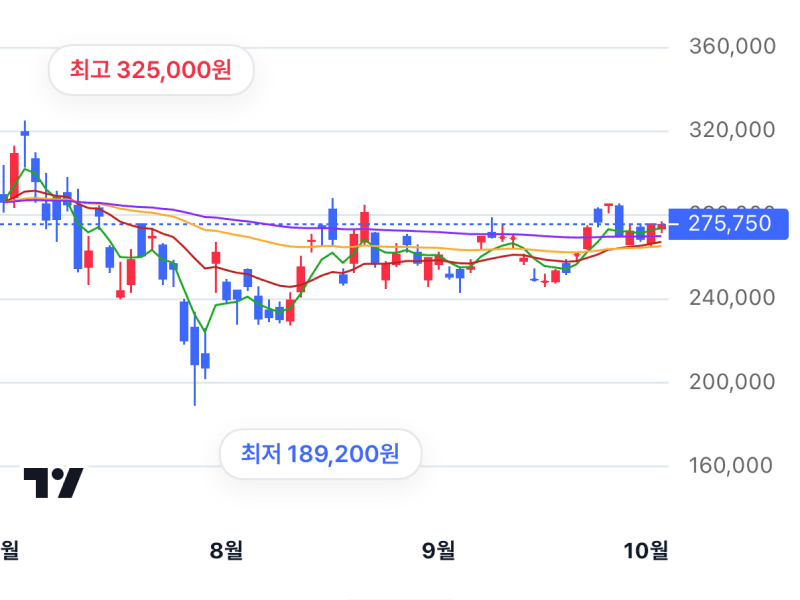Click the 360,000 price axis label
Viewport: 800px width, 600px height.
click(x=732, y=46)
